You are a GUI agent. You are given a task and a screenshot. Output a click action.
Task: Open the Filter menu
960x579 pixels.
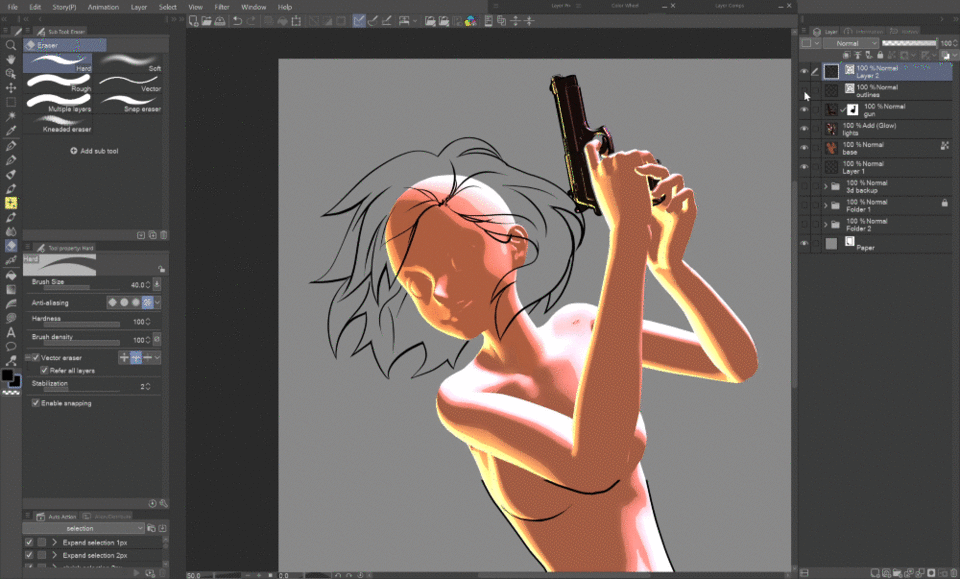[x=222, y=7]
